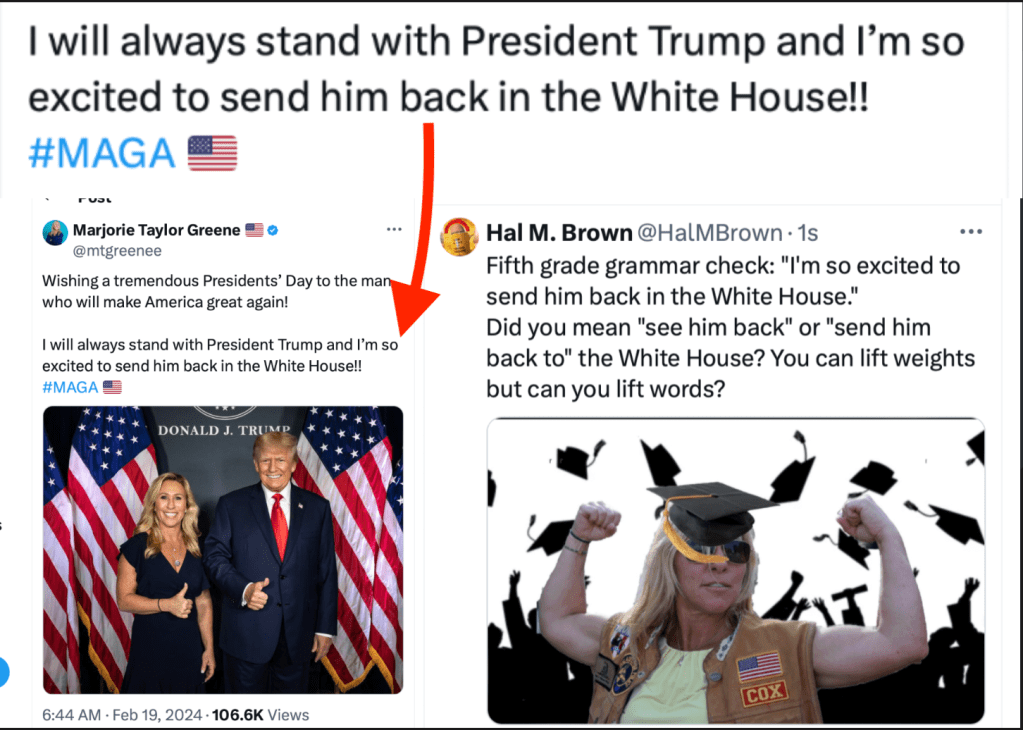1023x730 pixels.
Task: Click the 6:44 AM · Feb 19, 2024 timestamp
Action: 122,715
